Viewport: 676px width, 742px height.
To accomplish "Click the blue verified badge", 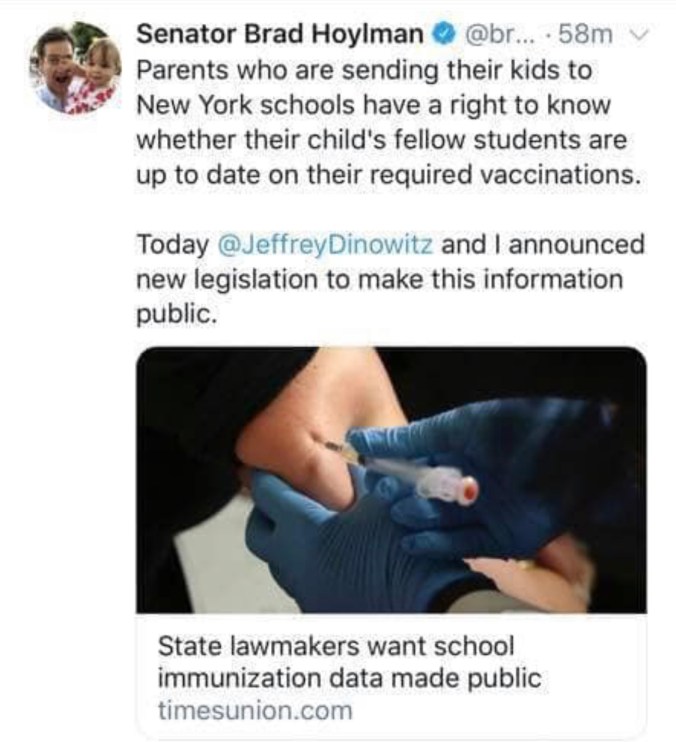I will click(x=442, y=35).
